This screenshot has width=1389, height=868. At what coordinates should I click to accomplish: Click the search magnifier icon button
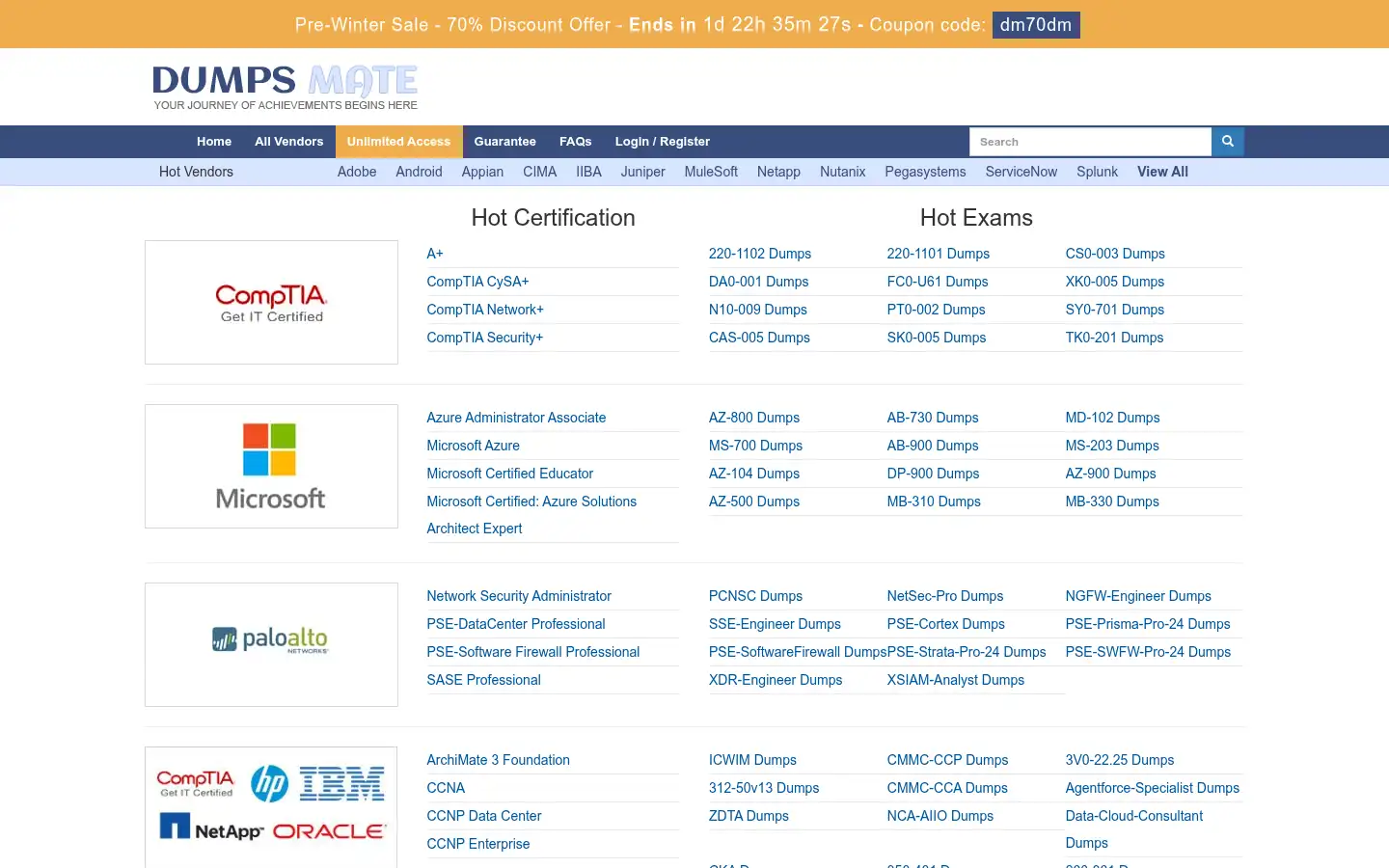[1228, 142]
